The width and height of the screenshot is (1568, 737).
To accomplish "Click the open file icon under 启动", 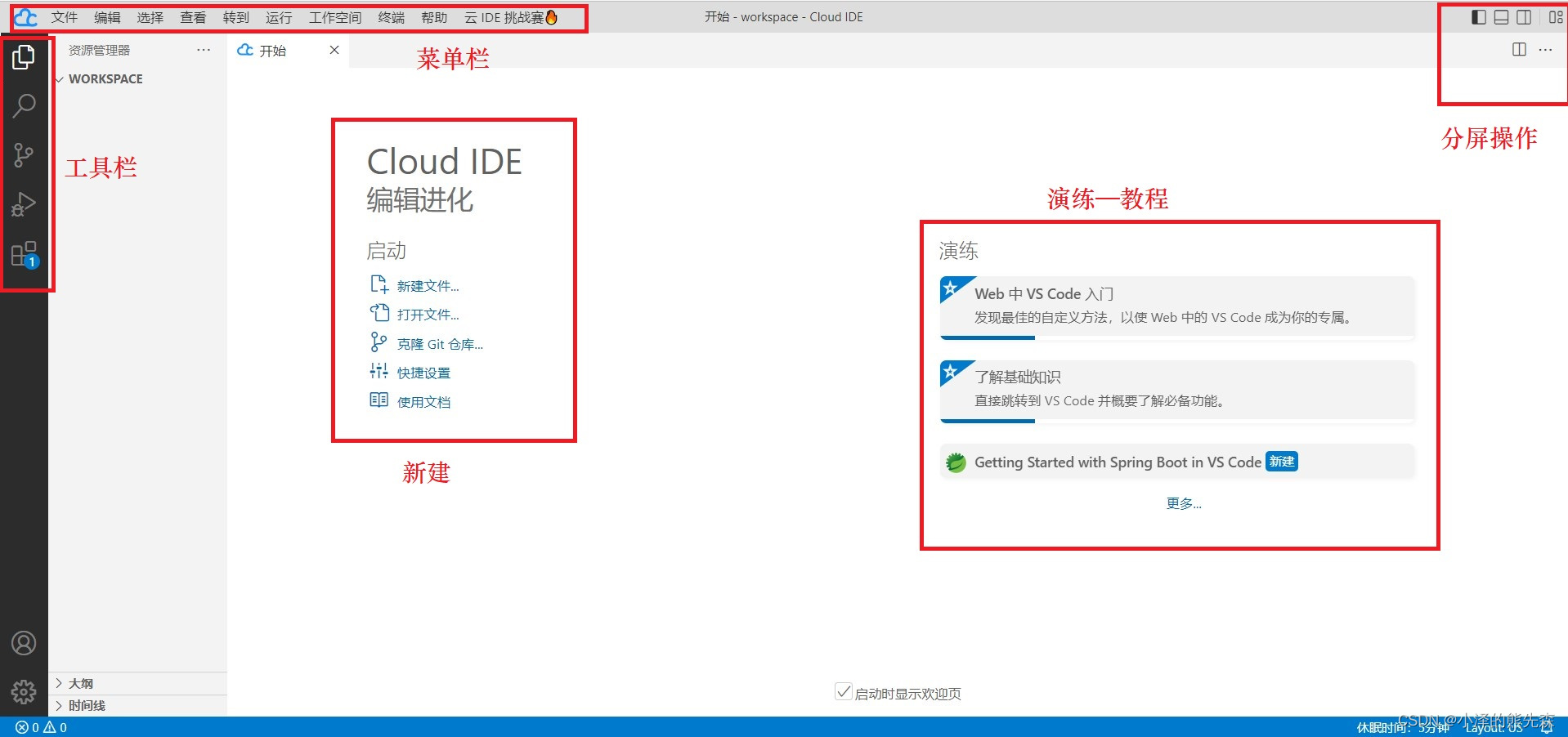I will click(379, 313).
